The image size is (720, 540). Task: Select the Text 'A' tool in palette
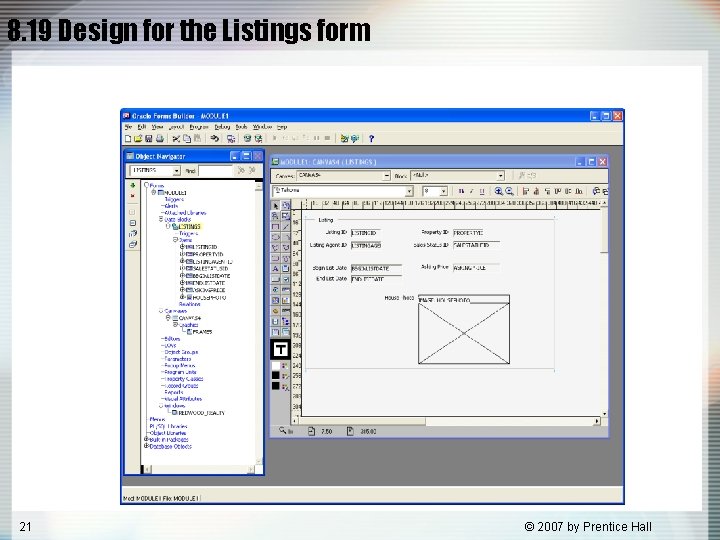(x=276, y=269)
